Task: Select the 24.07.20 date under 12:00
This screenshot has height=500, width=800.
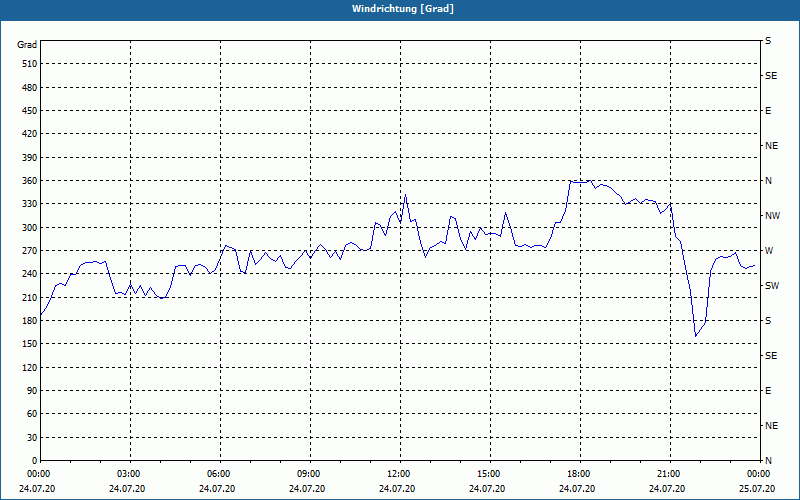Action: click(x=397, y=489)
